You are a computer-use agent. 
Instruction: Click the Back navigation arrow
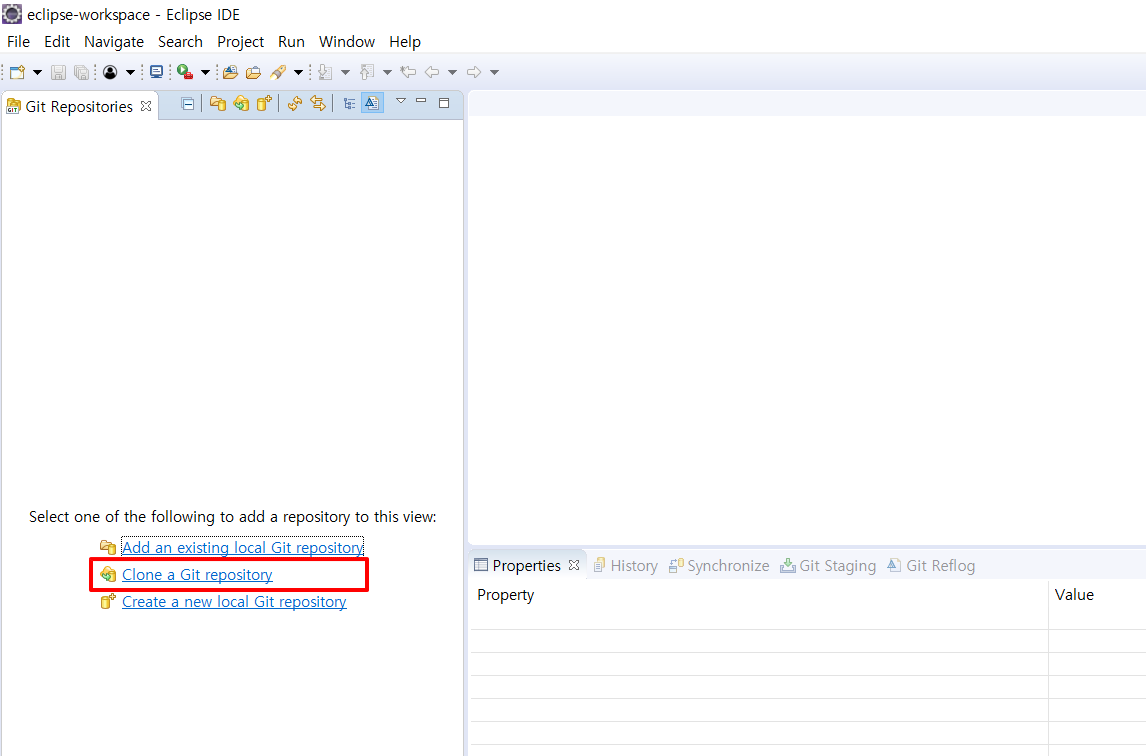pyautogui.click(x=432, y=72)
